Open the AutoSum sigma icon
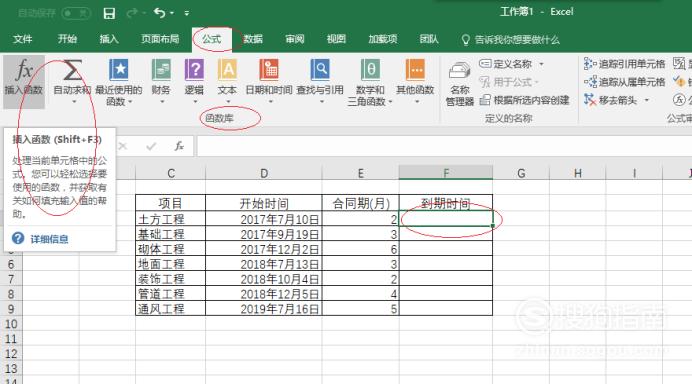This screenshot has height=384, width=692. (x=72, y=70)
